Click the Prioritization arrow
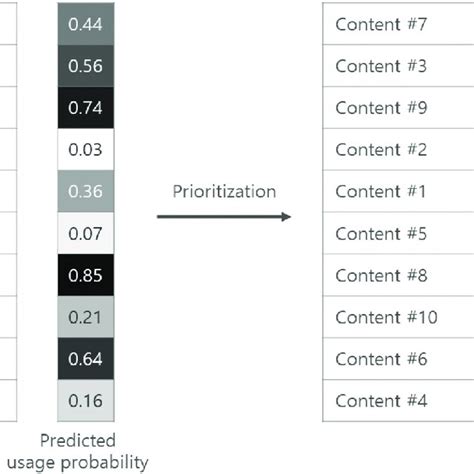Viewport: 474px width, 474px height. coord(224,217)
